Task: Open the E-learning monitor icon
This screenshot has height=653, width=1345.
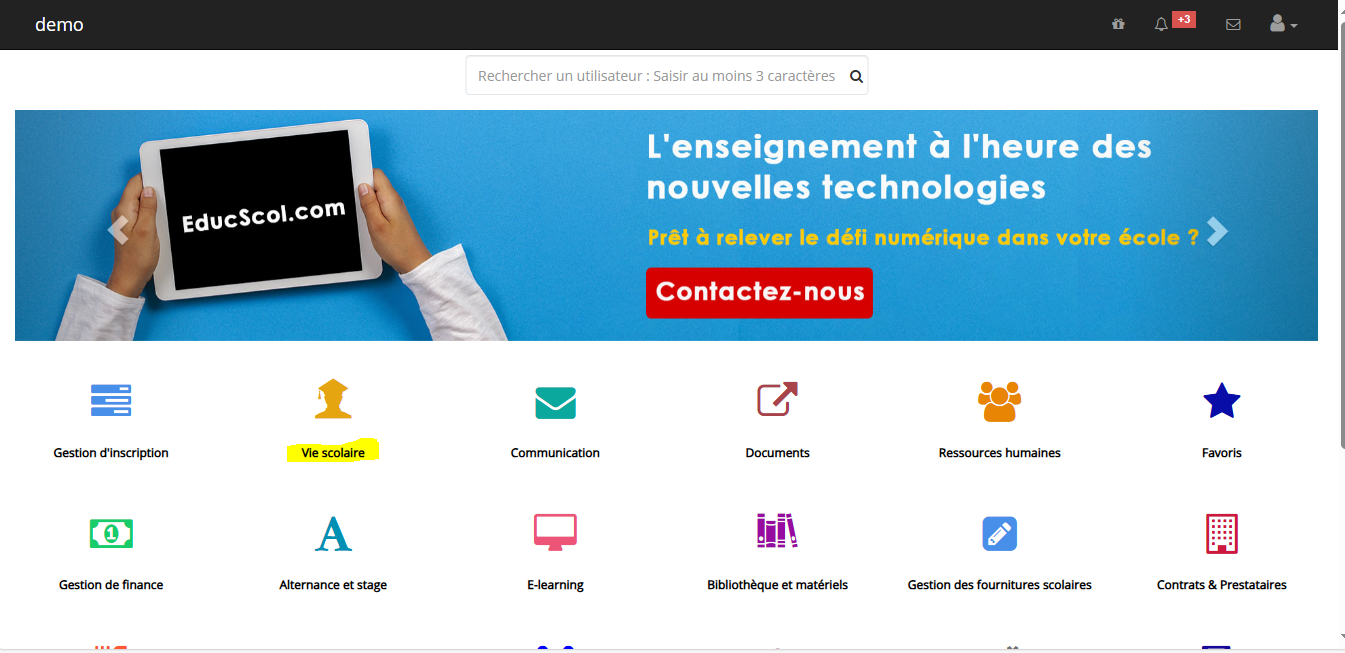Action: (555, 533)
